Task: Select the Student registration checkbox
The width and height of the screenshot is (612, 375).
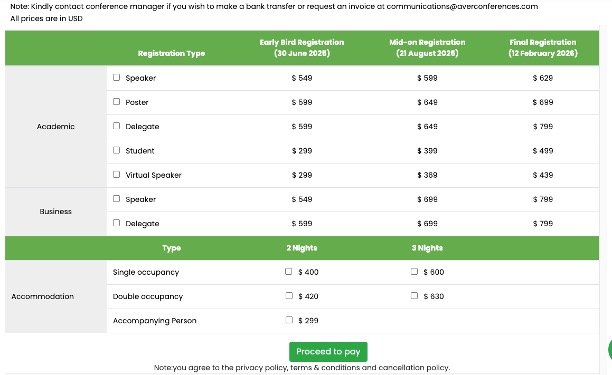Action: (116, 150)
